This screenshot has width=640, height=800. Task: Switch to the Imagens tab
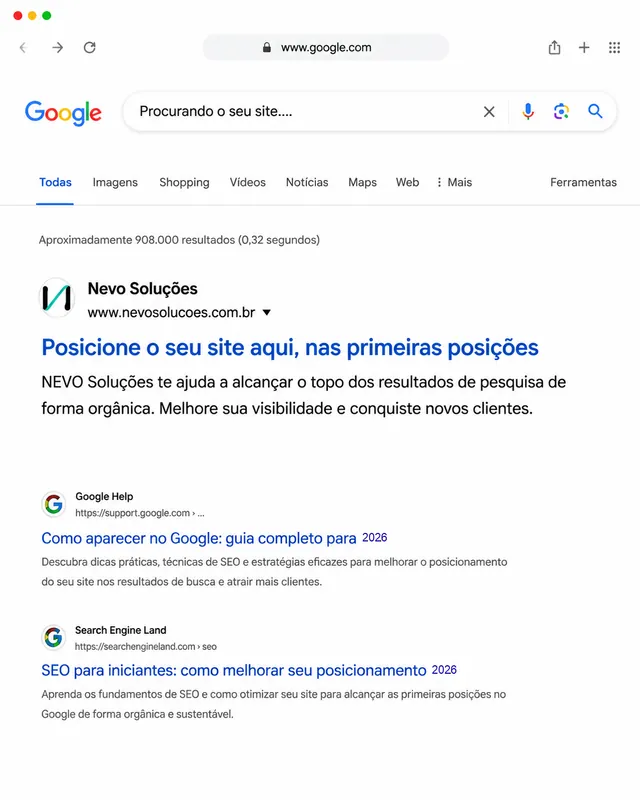coord(115,182)
